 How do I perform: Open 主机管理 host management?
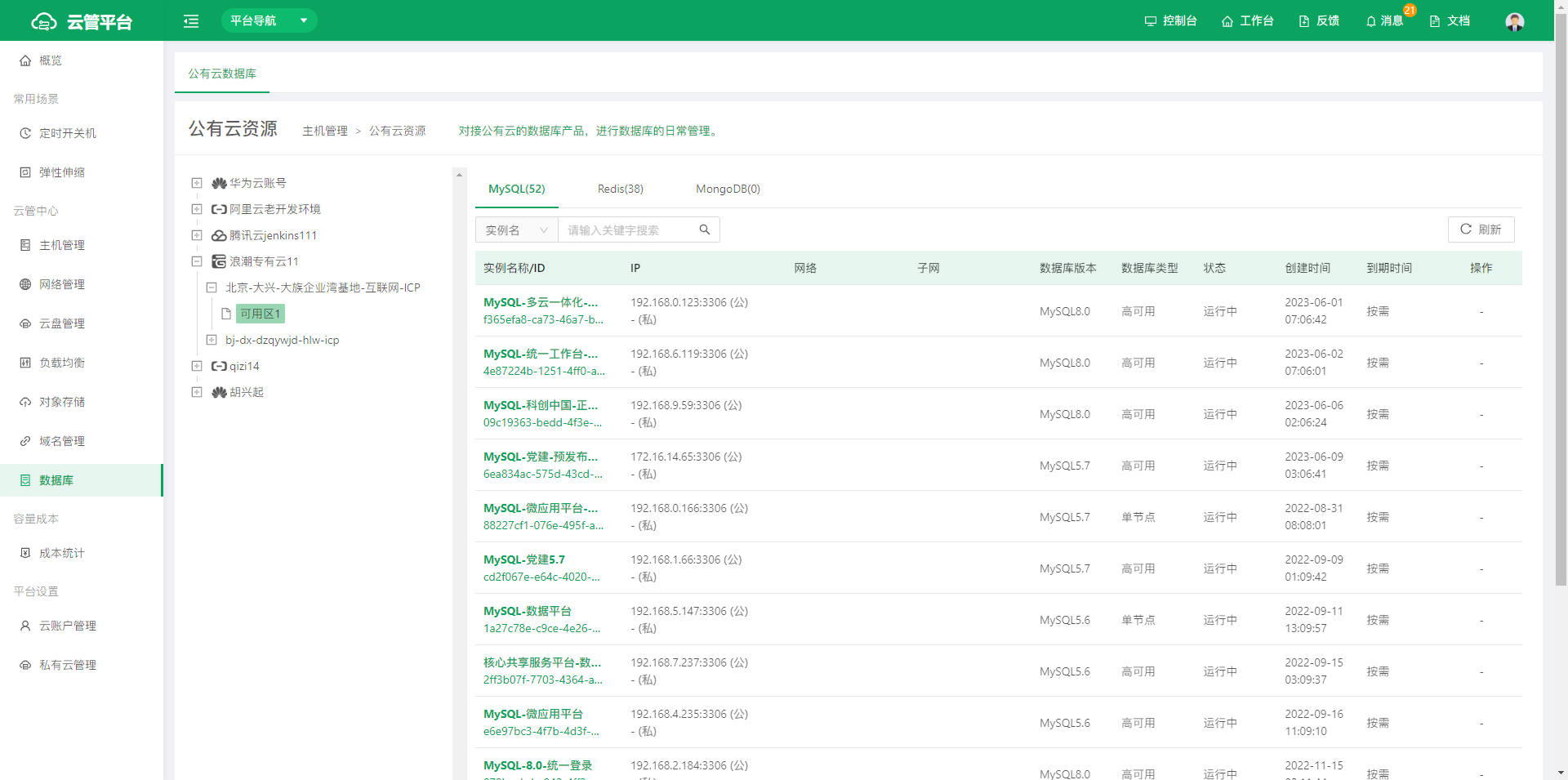(82, 245)
